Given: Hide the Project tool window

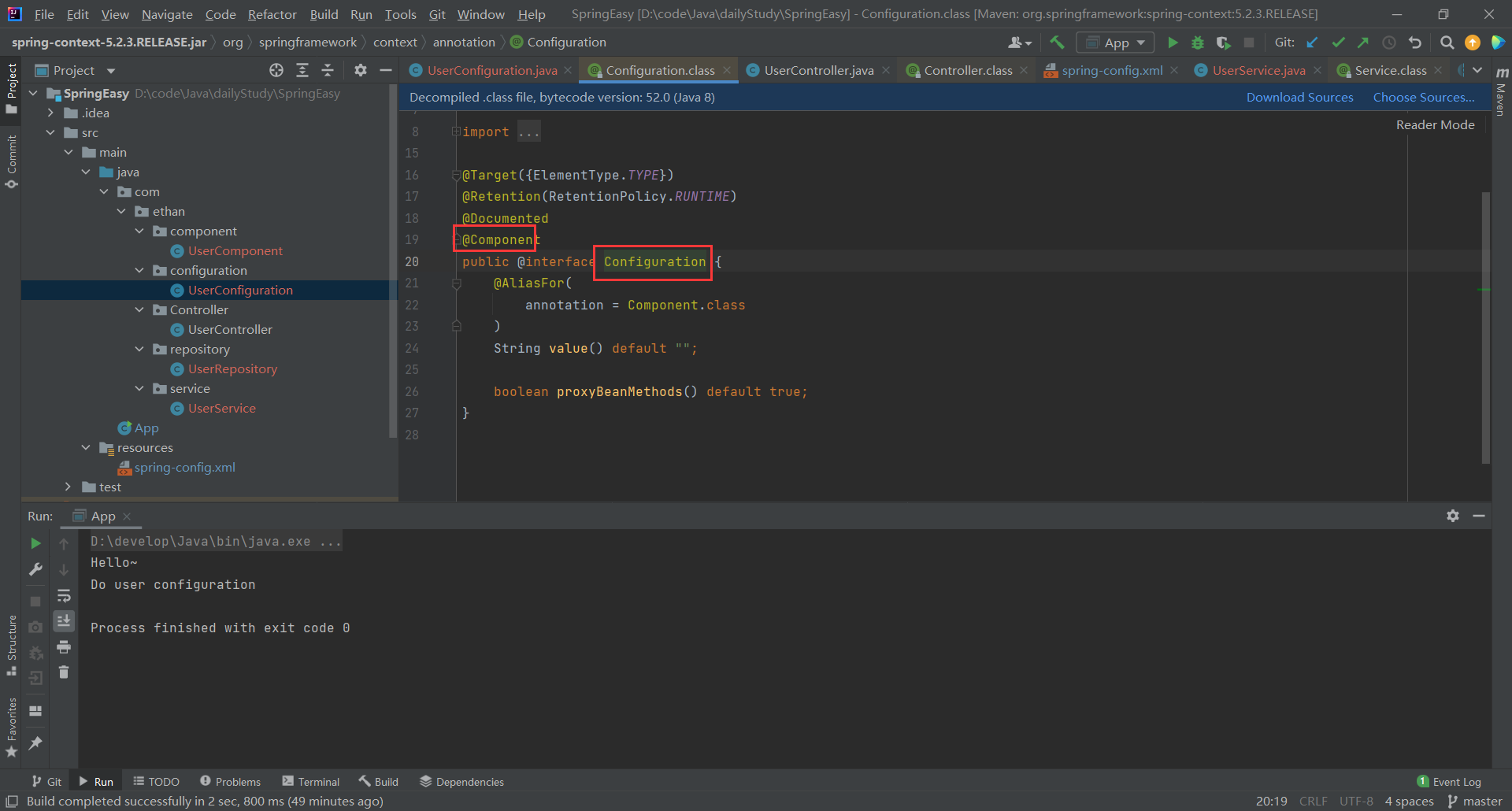Looking at the screenshot, I should tap(386, 70).
